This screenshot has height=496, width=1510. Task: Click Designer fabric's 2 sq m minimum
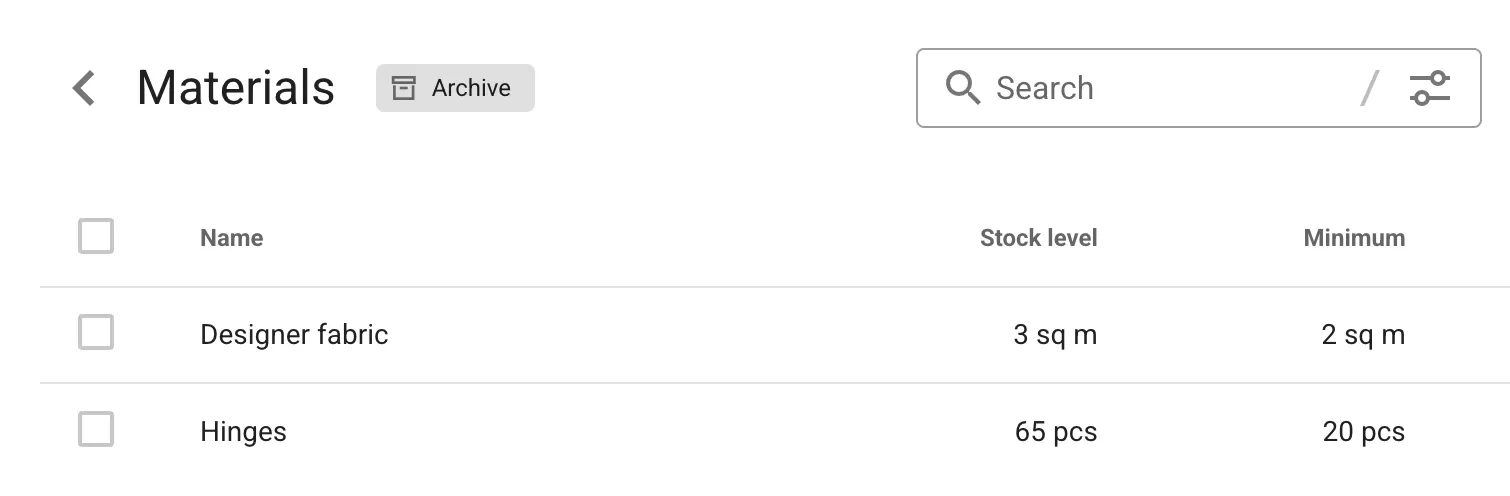[1362, 334]
